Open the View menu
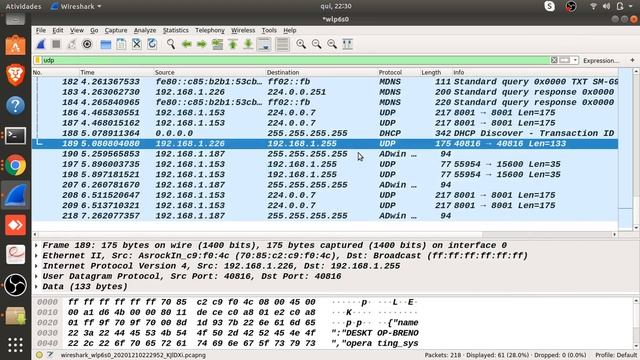 click(x=77, y=30)
